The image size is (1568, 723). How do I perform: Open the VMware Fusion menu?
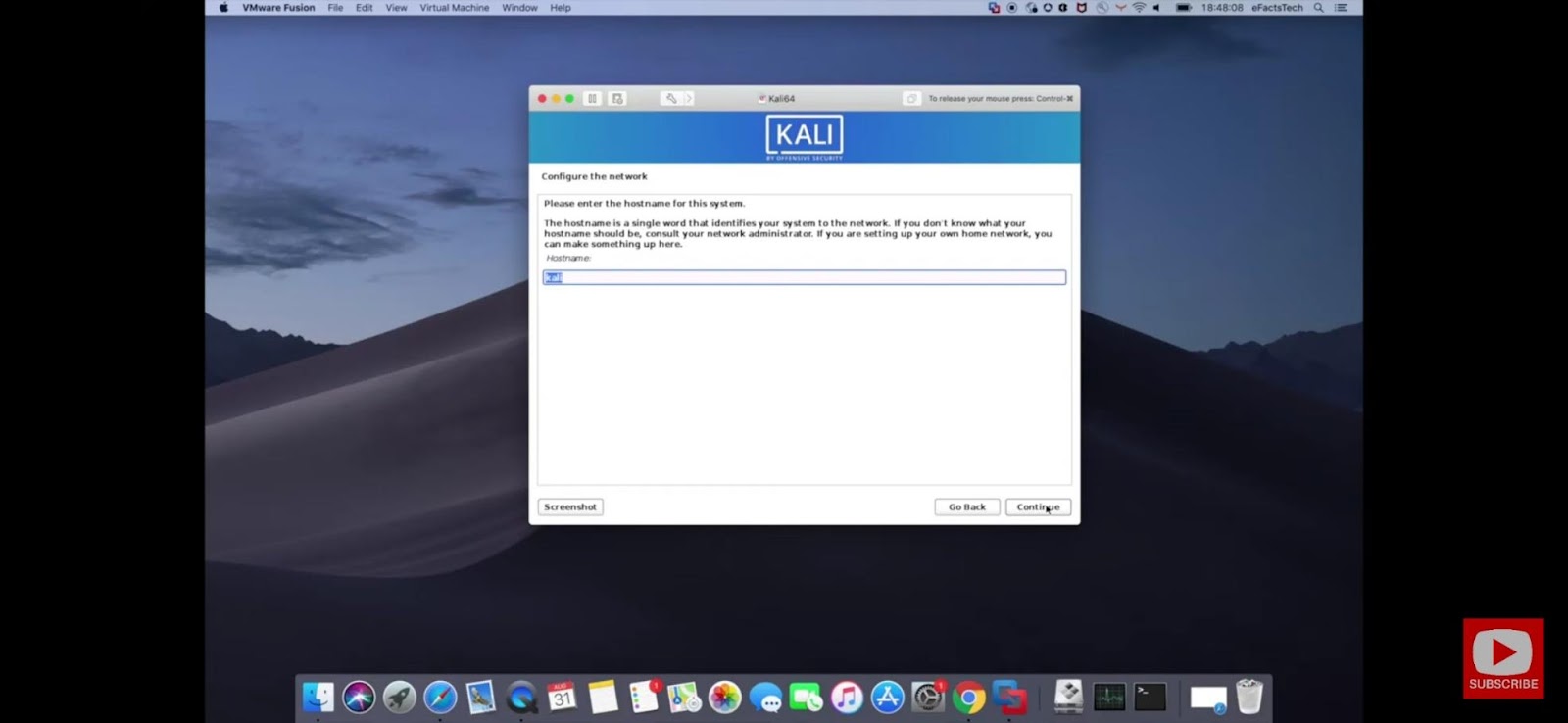pyautogui.click(x=278, y=8)
